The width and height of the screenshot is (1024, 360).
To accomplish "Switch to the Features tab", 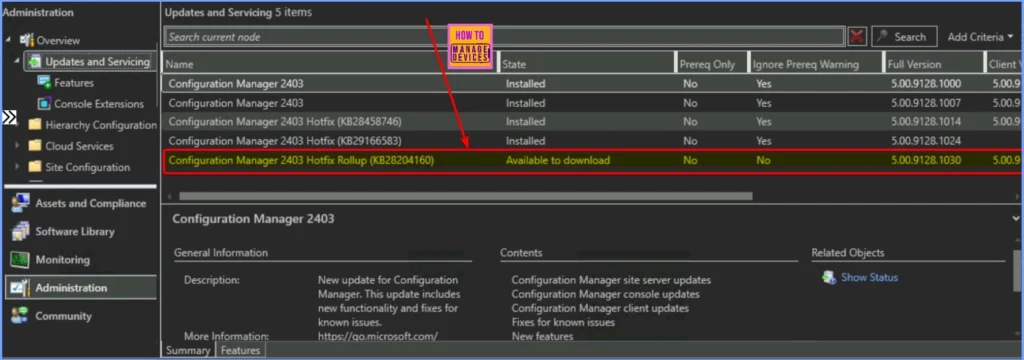I will click(x=240, y=351).
